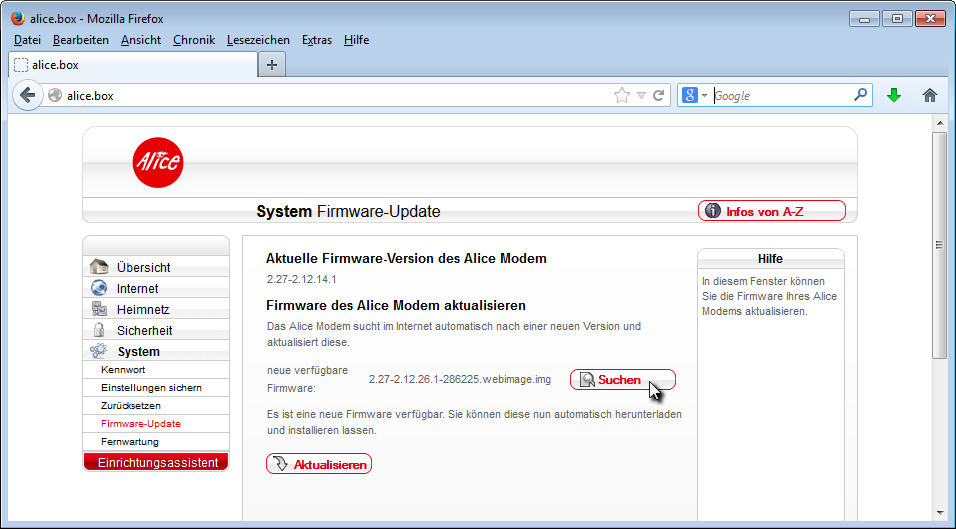956x529 pixels.
Task: Click the Hilfe panel heading
Action: [x=770, y=258]
